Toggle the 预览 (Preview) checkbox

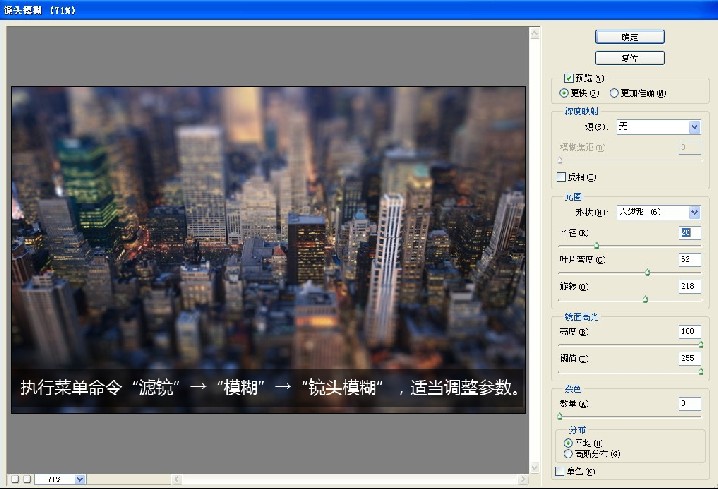569,77
